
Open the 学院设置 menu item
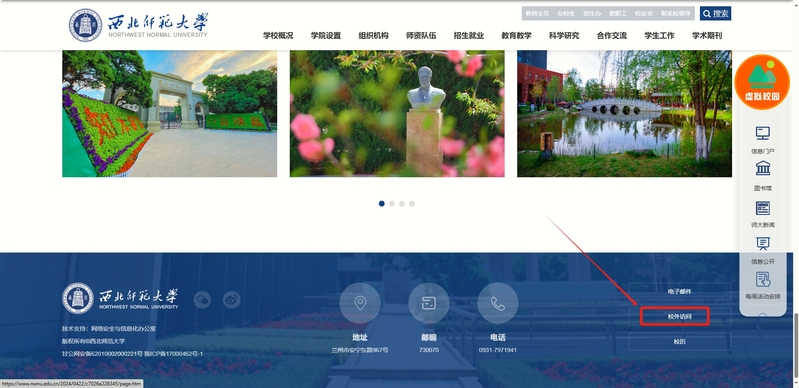tap(326, 36)
